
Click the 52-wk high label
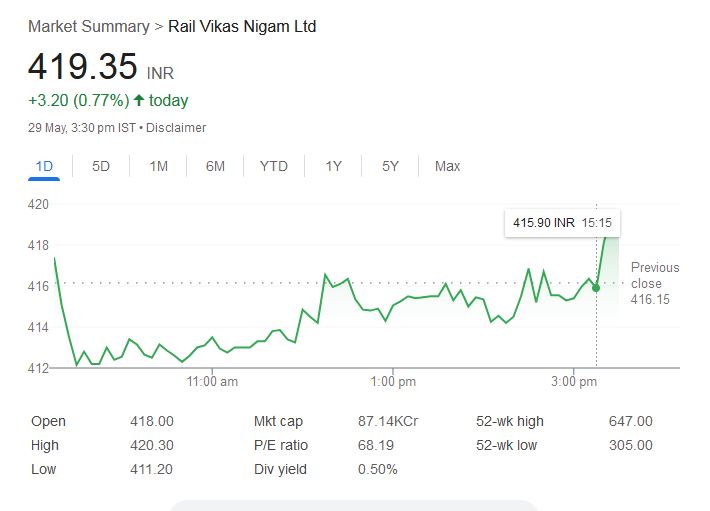[510, 422]
